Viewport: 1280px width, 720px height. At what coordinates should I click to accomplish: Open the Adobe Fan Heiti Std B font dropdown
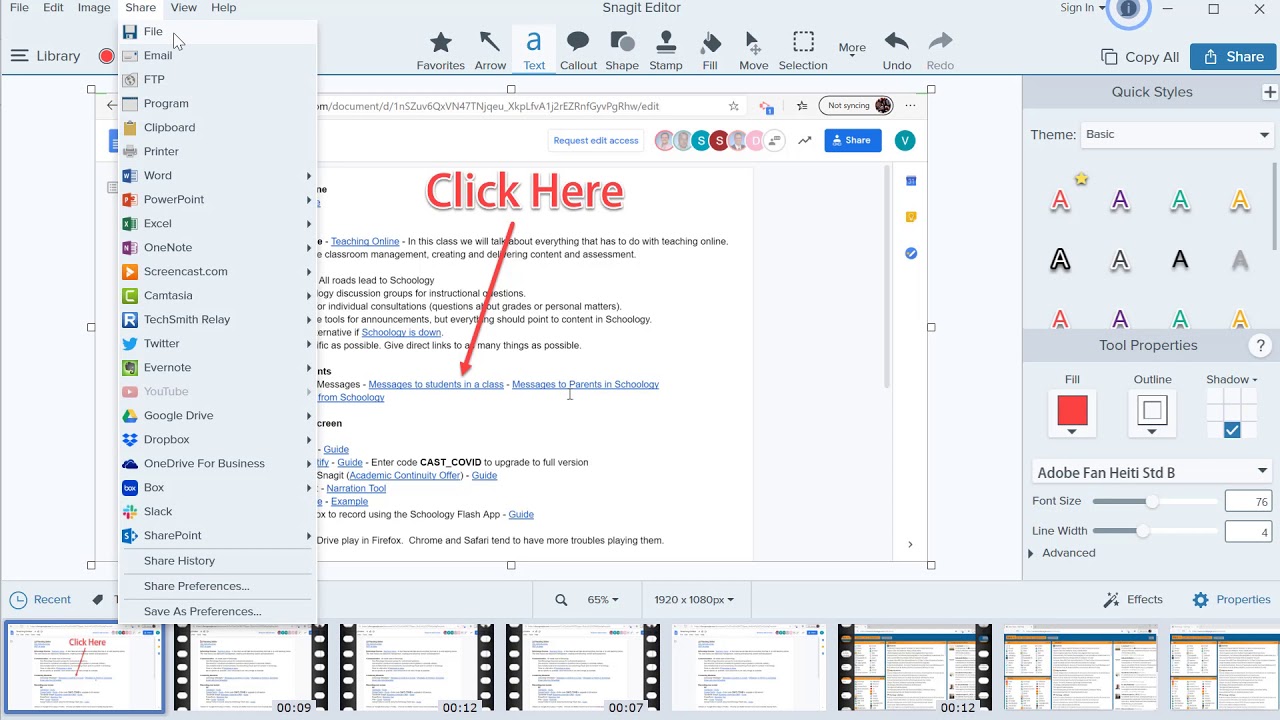1151,472
